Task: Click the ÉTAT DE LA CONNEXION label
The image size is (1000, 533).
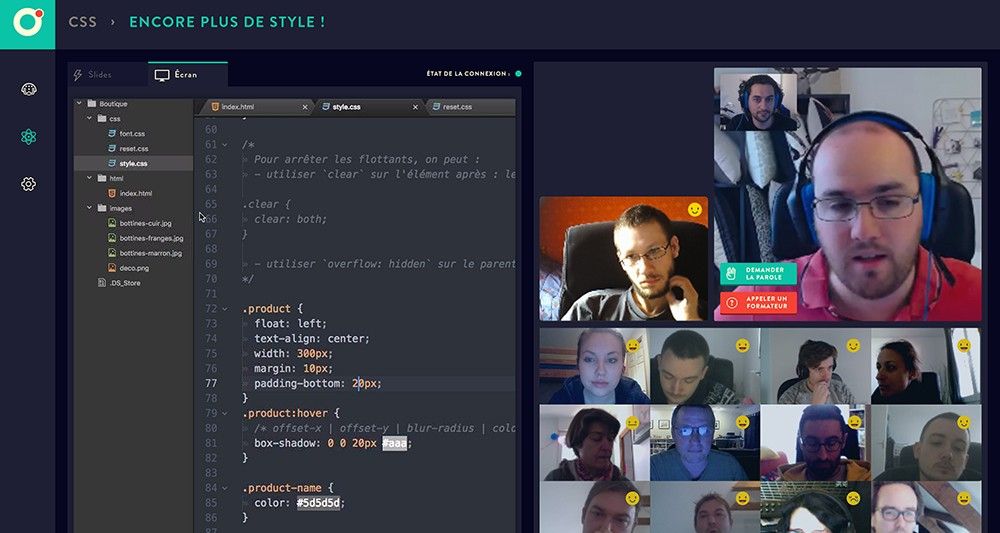Action: point(469,74)
